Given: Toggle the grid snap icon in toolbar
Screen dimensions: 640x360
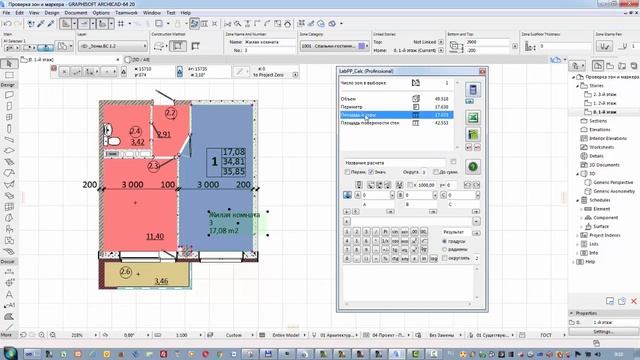Looking at the screenshot, I should pyautogui.click(x=121, y=24).
